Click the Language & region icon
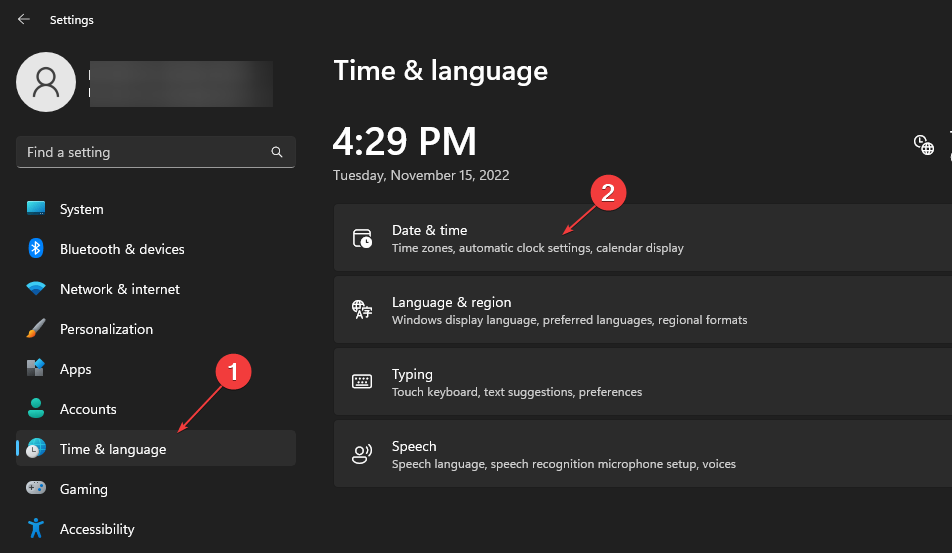Image resolution: width=952 pixels, height=553 pixels. (x=362, y=310)
